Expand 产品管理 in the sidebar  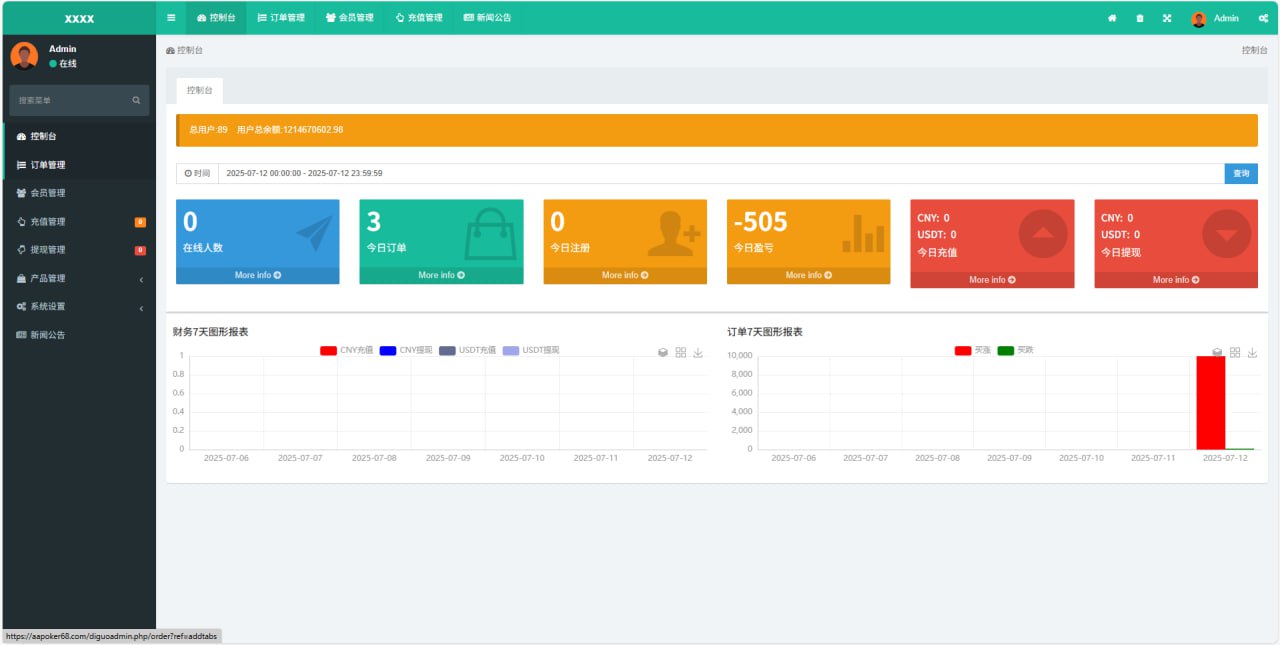pos(79,278)
